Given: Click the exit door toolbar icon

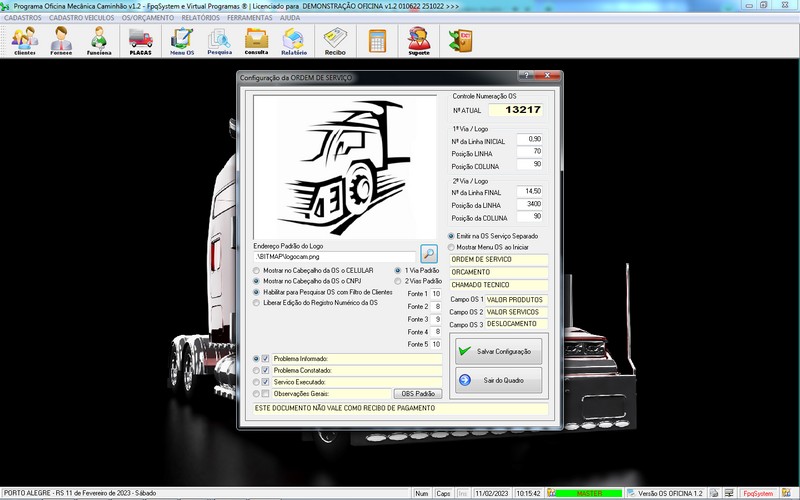Looking at the screenshot, I should coord(461,40).
